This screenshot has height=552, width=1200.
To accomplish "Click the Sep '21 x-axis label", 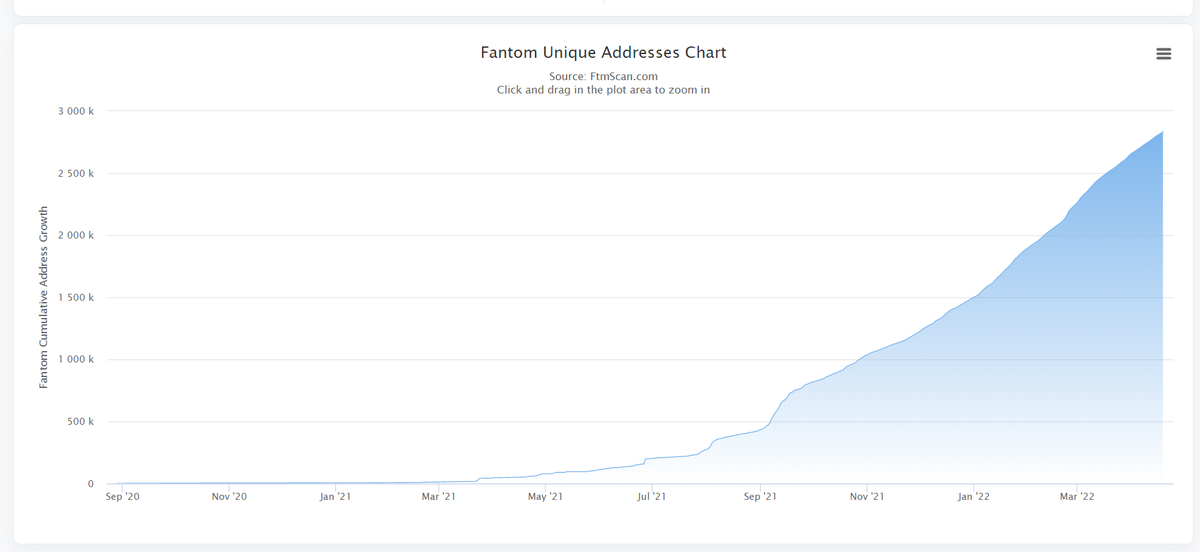I will pyautogui.click(x=760, y=496).
